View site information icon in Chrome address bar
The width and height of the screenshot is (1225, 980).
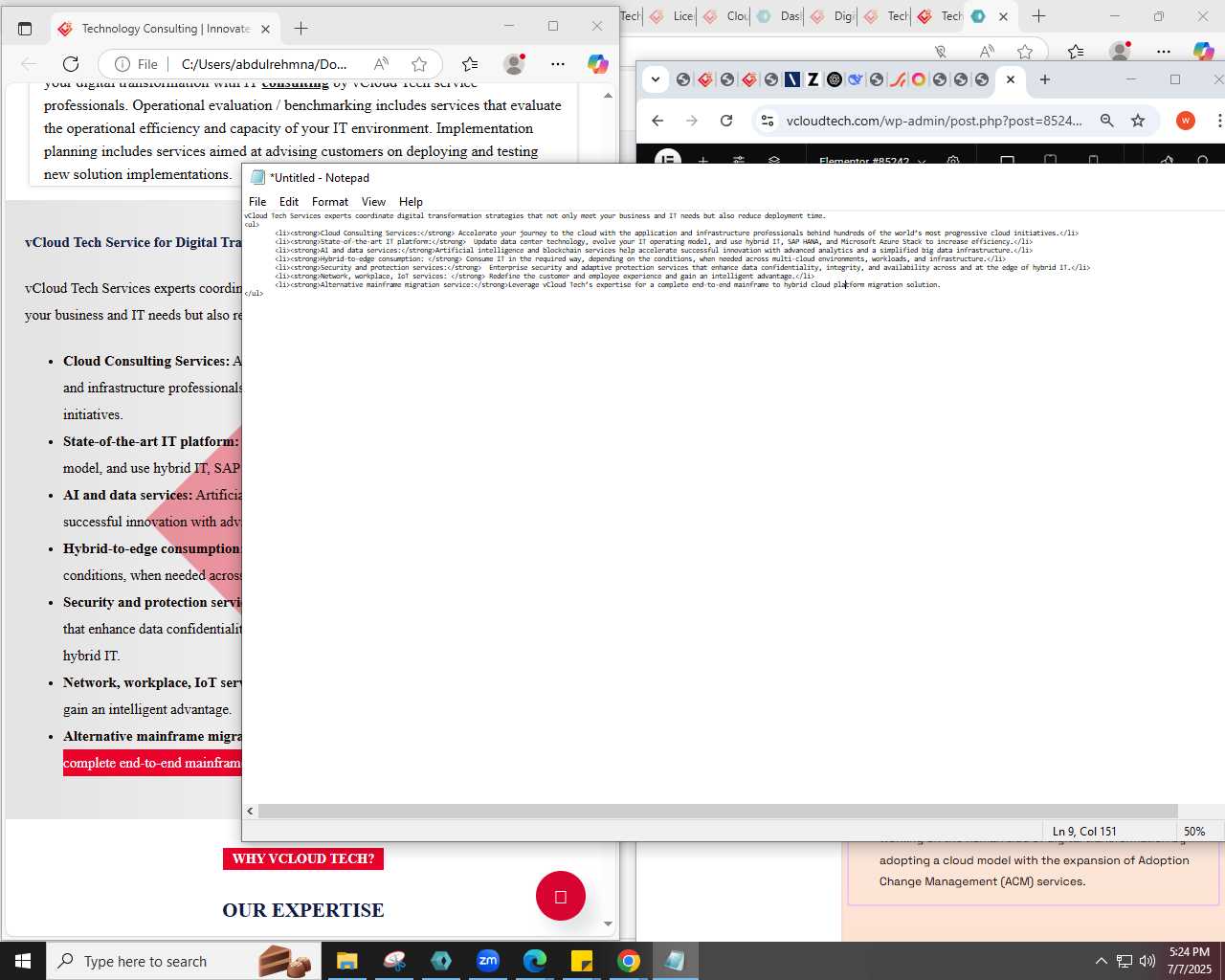768,121
